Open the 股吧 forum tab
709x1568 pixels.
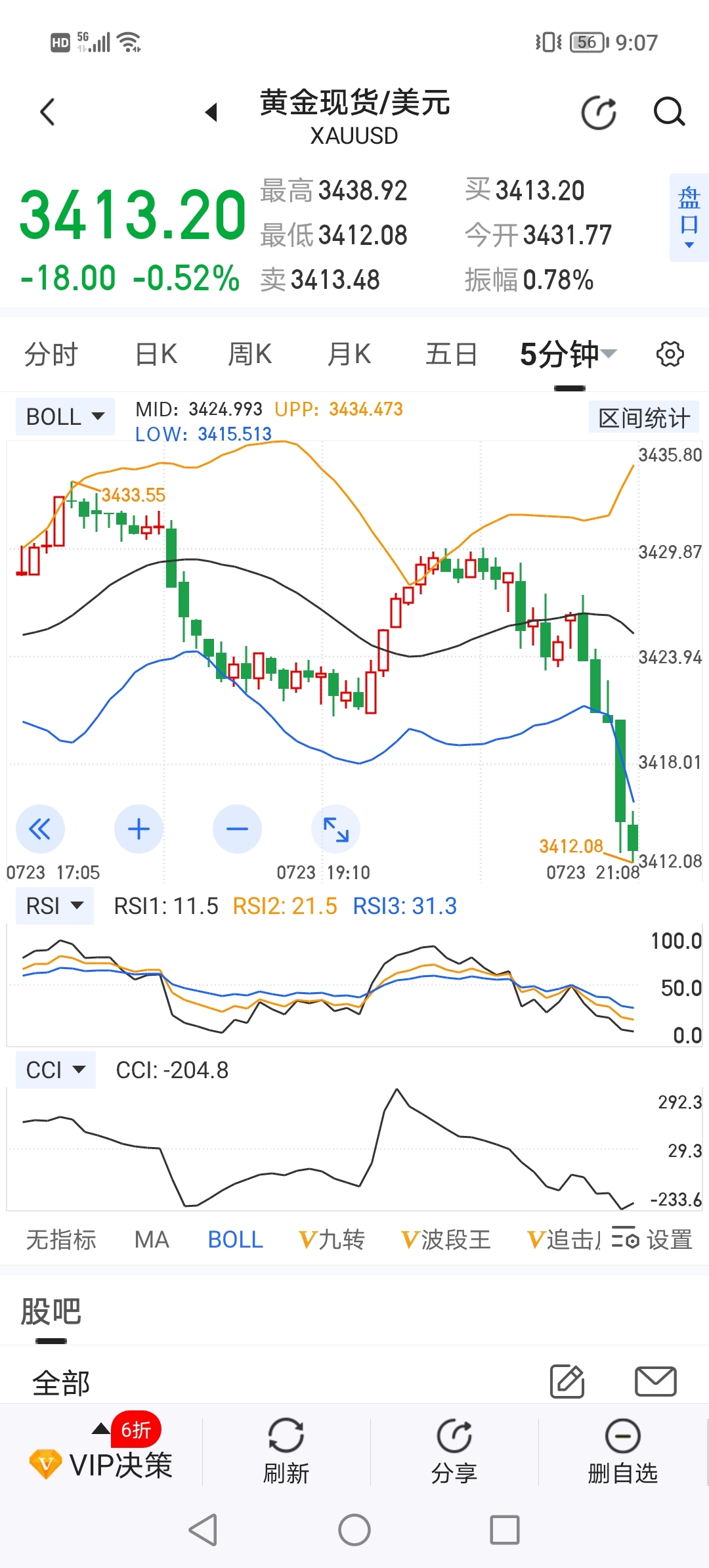coord(51,1312)
